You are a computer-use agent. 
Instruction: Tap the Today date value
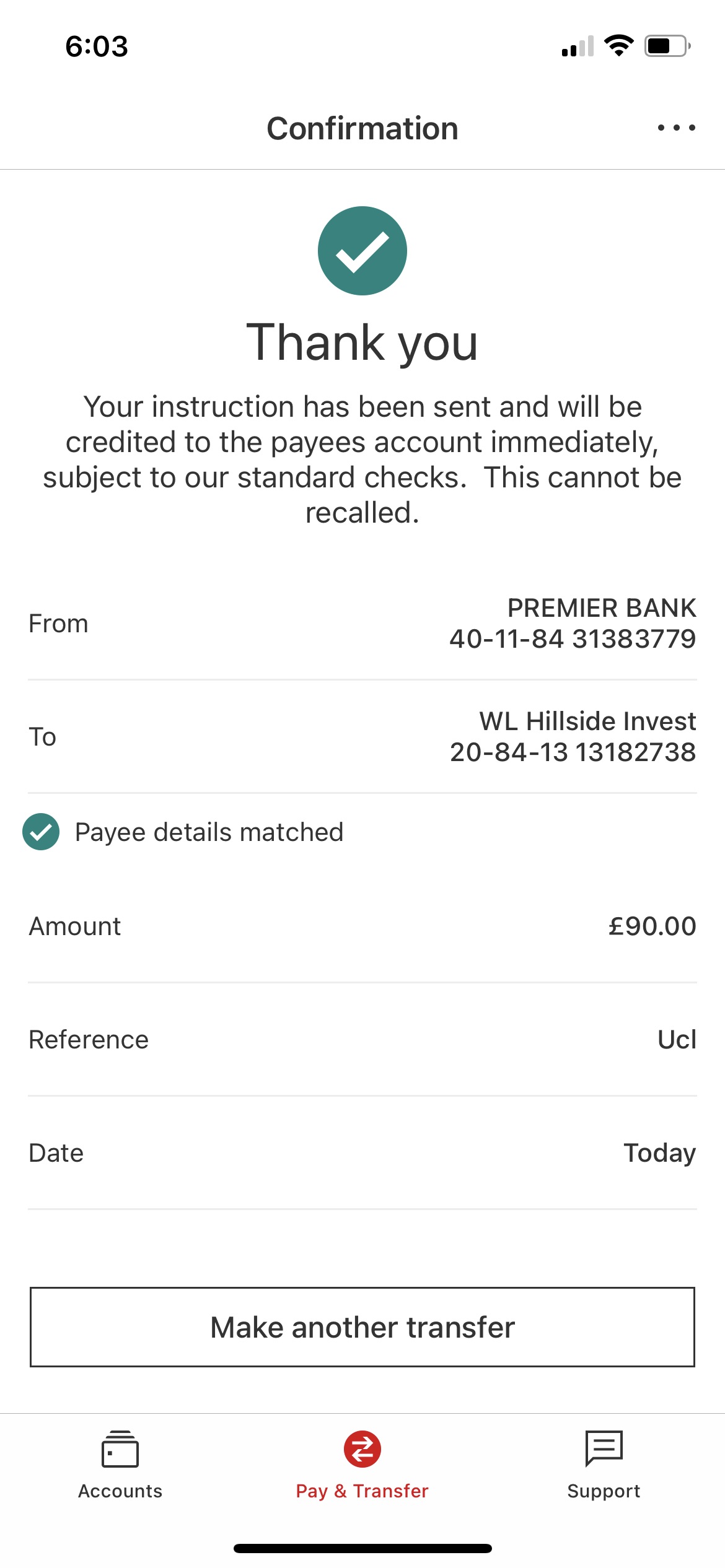[x=659, y=1153]
